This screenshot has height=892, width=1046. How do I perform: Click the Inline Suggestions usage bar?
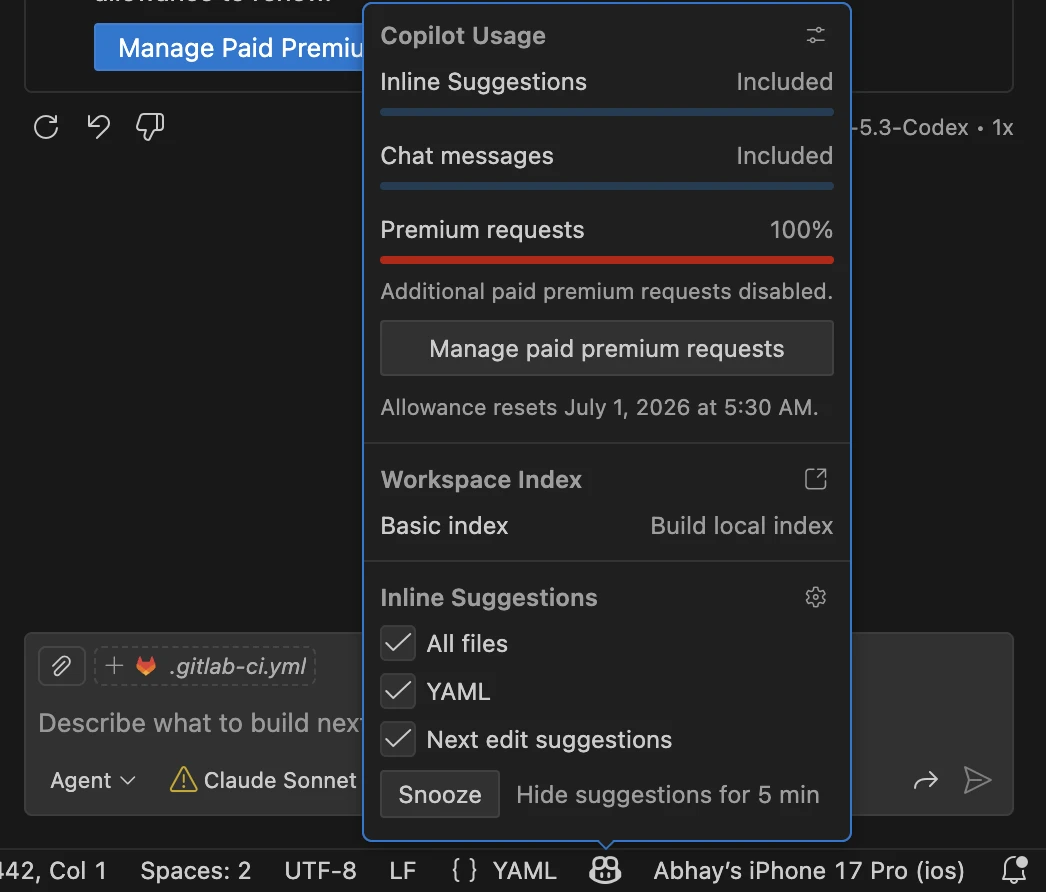click(606, 112)
